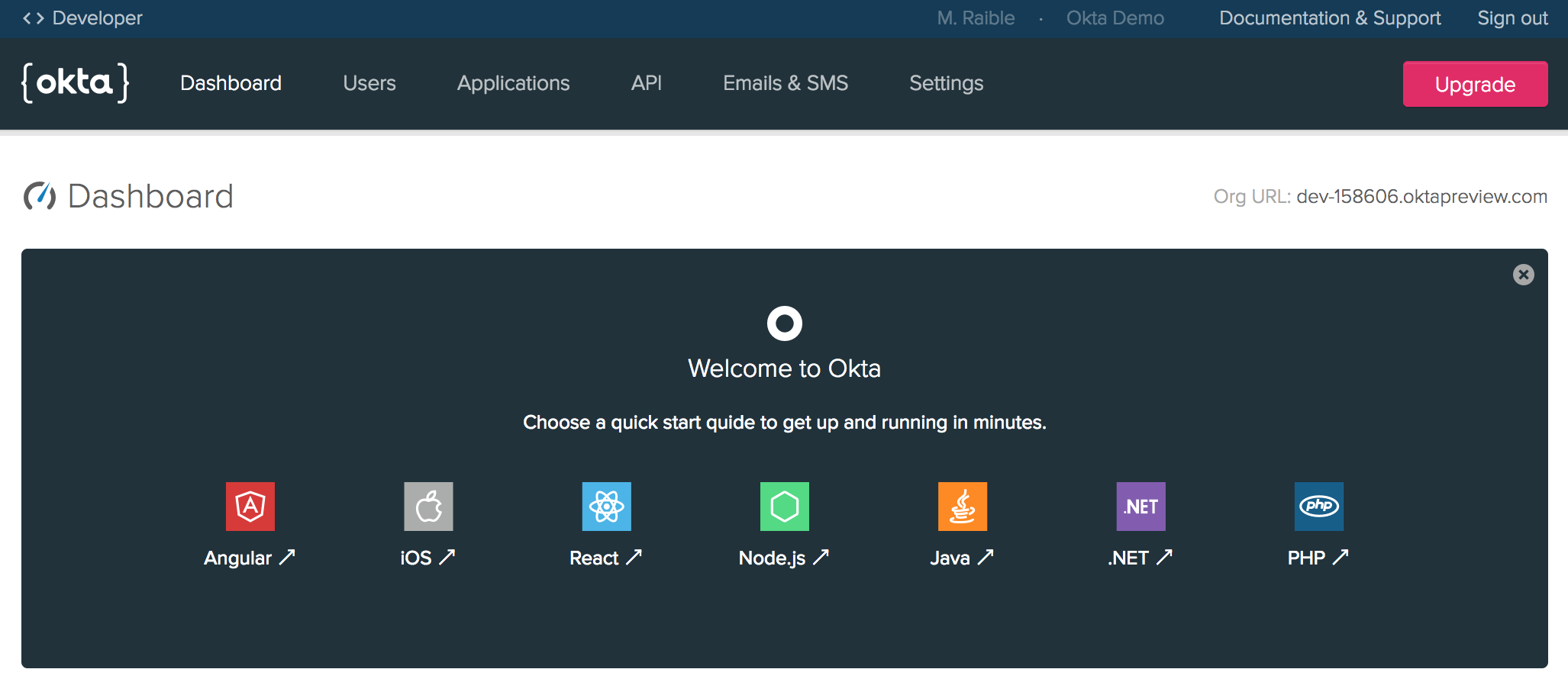The width and height of the screenshot is (1568, 682).
Task: Open the iOS guide link
Action: 427,558
